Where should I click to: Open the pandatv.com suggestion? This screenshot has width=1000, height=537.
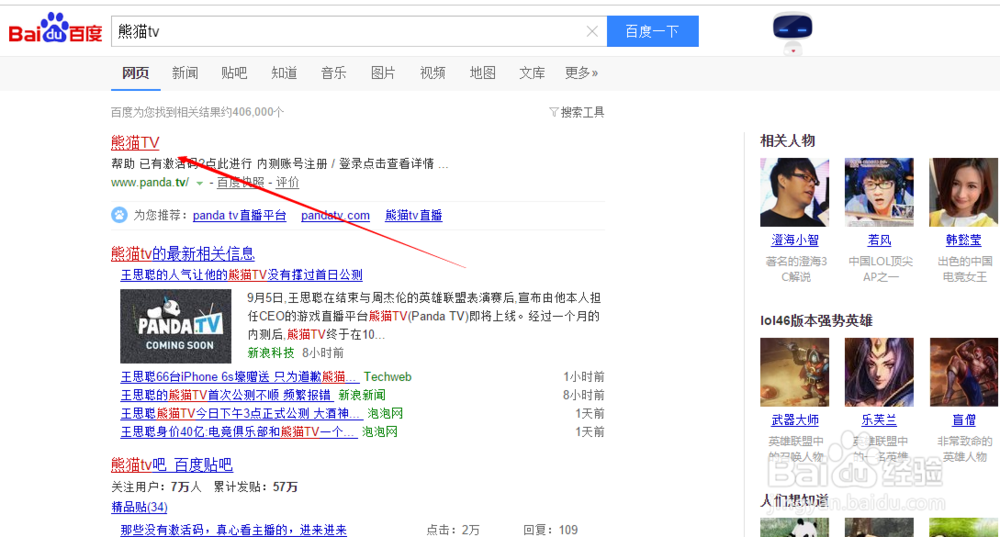tap(335, 216)
